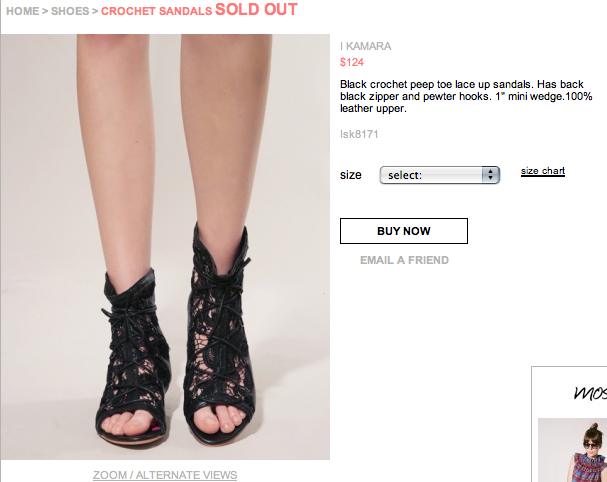Image resolution: width=607 pixels, height=482 pixels.
Task: Click the $124 price text
Action: coord(352,62)
